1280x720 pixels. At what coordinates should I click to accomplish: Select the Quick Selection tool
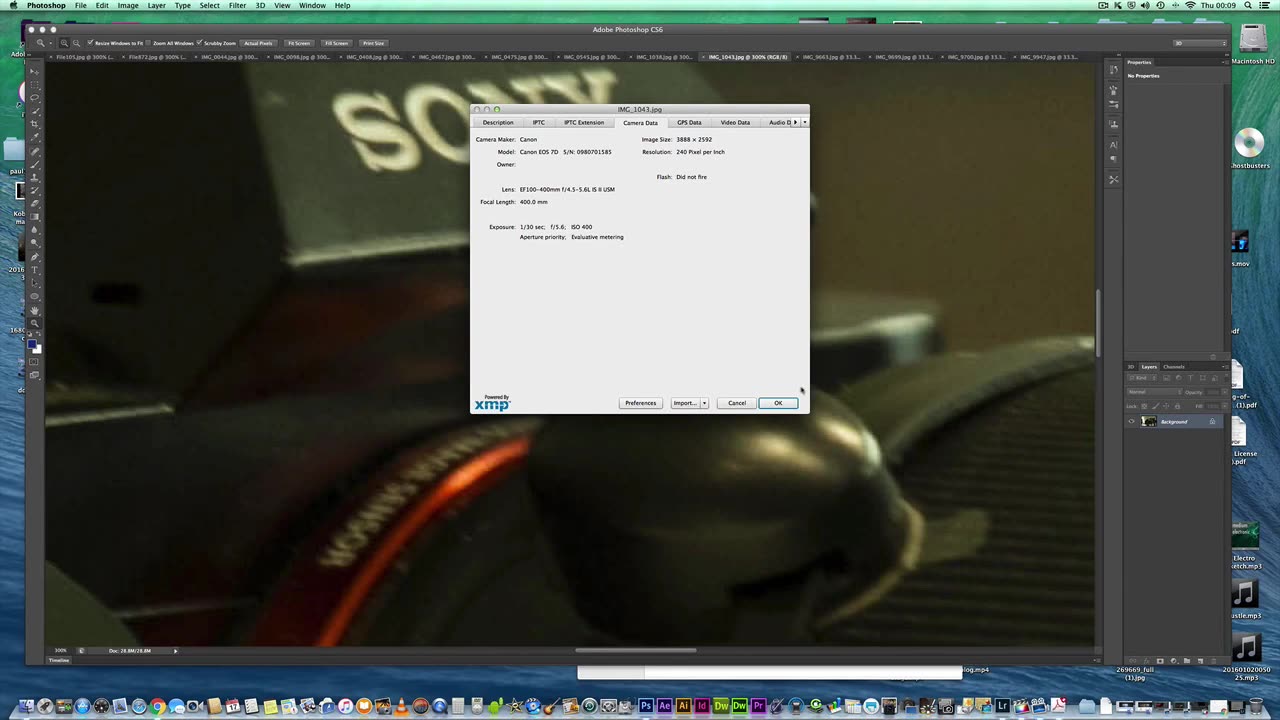point(33,109)
